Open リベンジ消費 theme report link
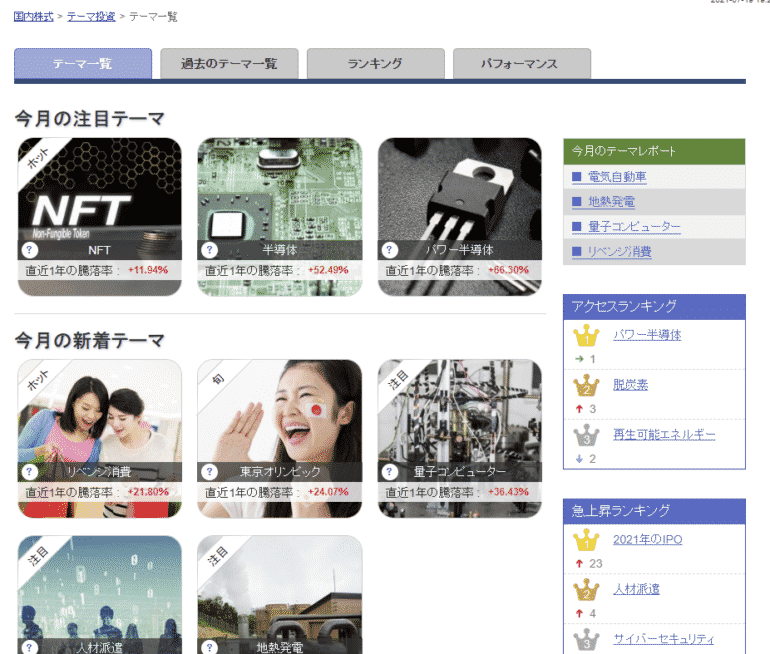770x654 pixels. (x=620, y=251)
